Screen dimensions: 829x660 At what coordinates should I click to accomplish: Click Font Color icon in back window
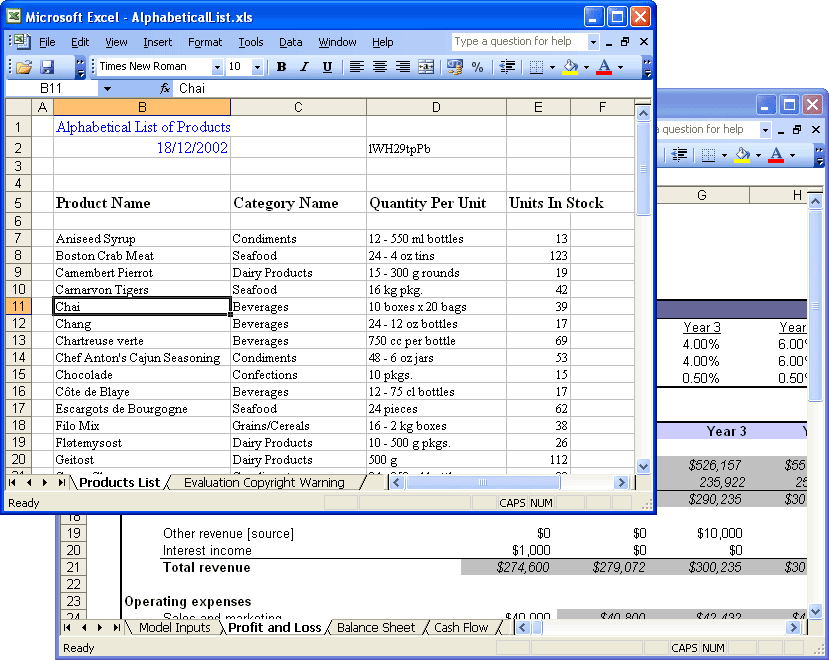[x=776, y=154]
